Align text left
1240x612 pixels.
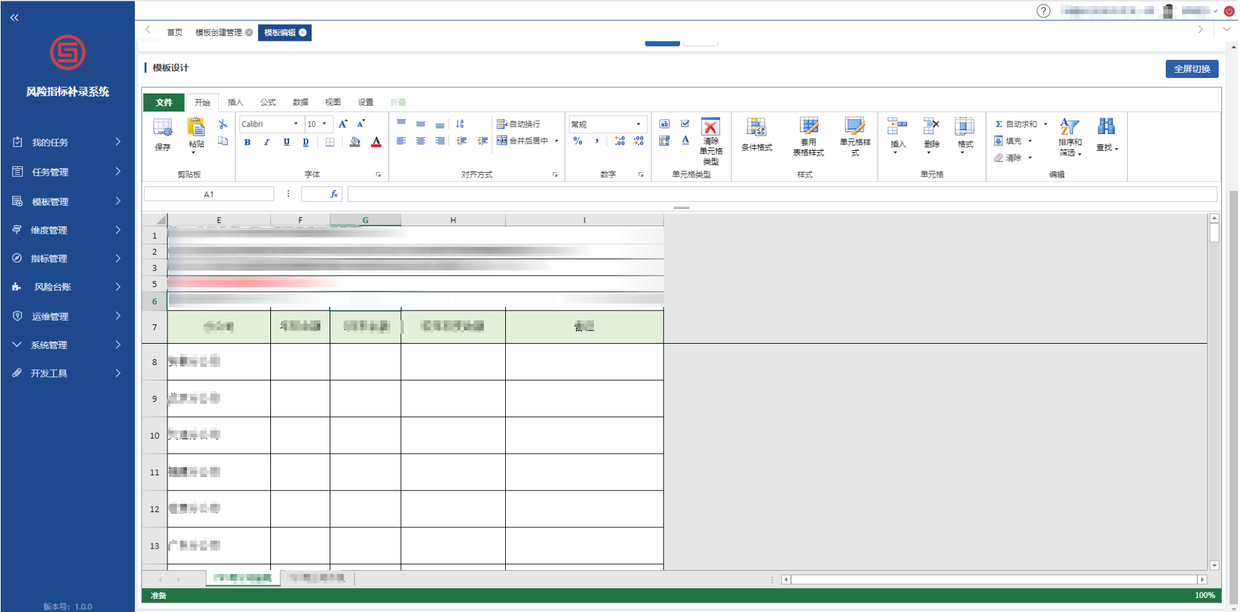401,141
